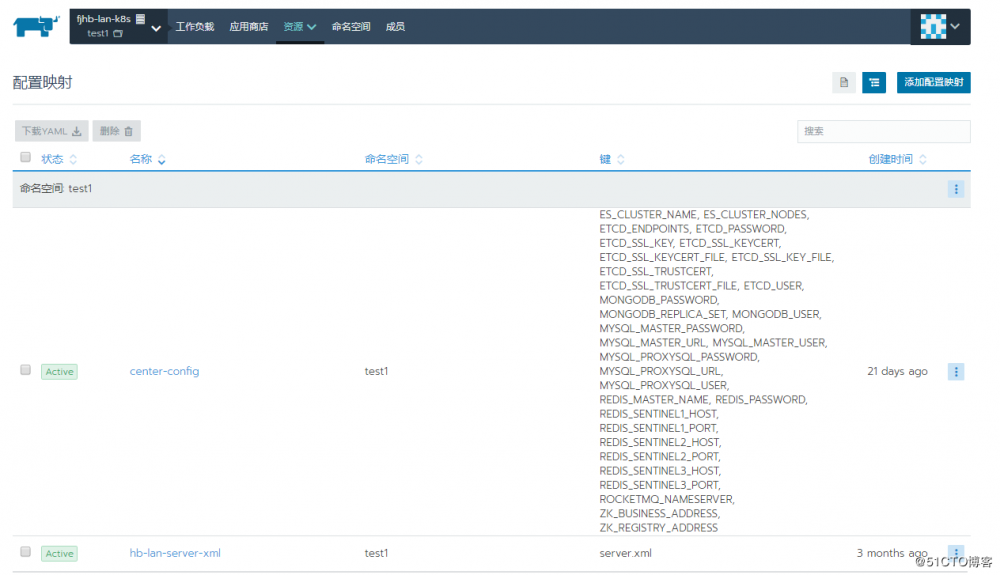Open the 应用商店 menu
This screenshot has height=575, width=1000.
249,27
